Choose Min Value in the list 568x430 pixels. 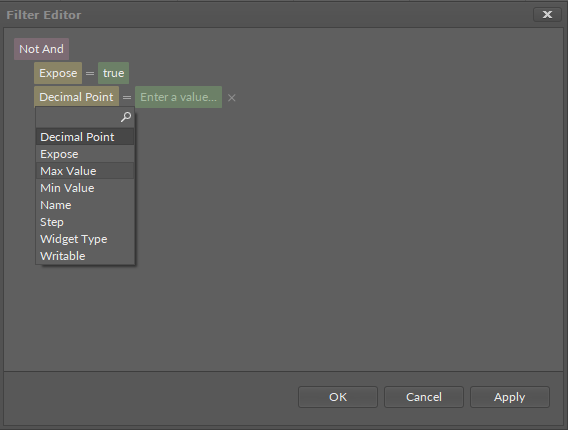click(x=85, y=188)
